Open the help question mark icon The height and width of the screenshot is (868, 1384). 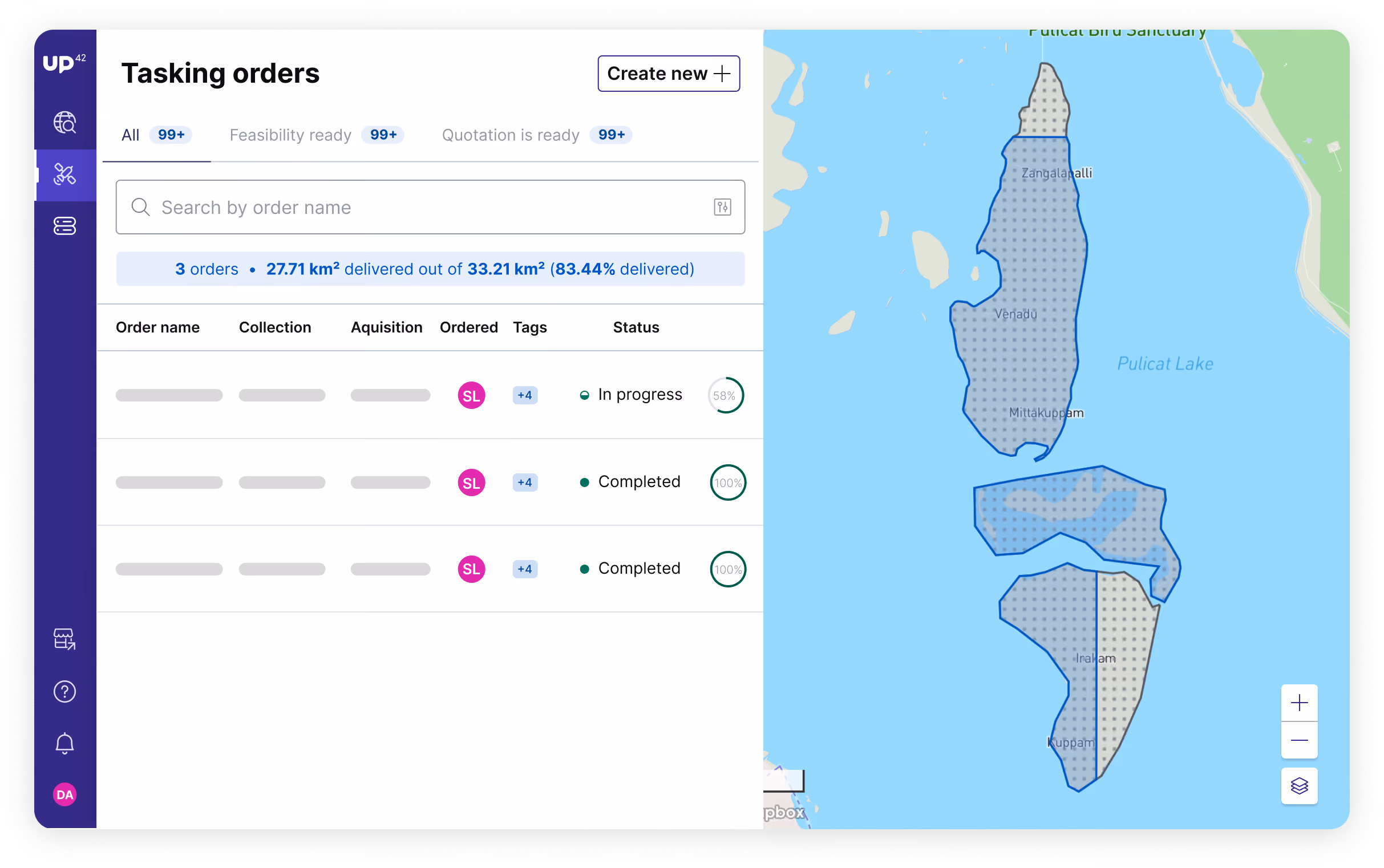(64, 691)
